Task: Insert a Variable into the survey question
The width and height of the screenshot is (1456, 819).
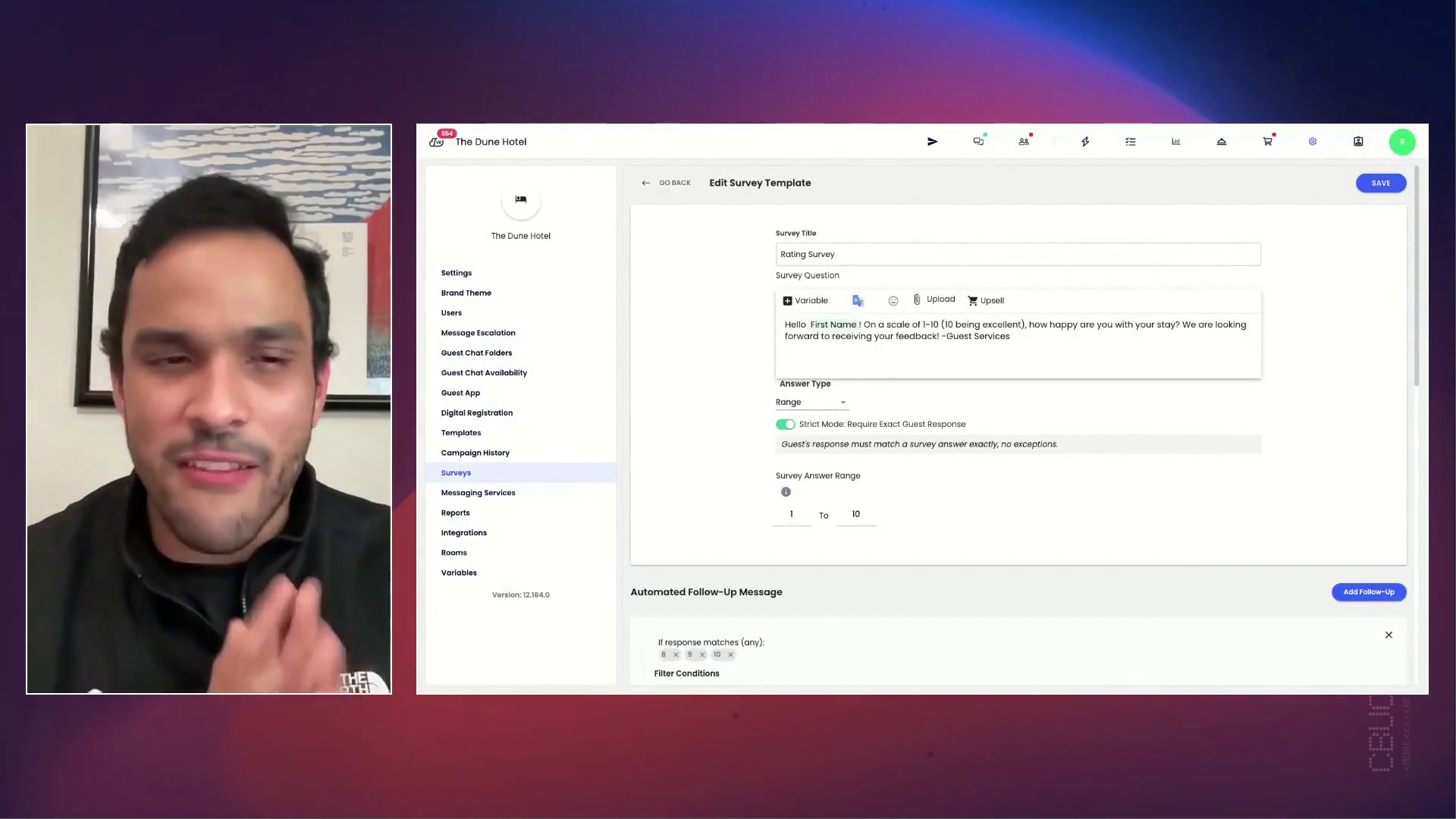Action: [805, 301]
